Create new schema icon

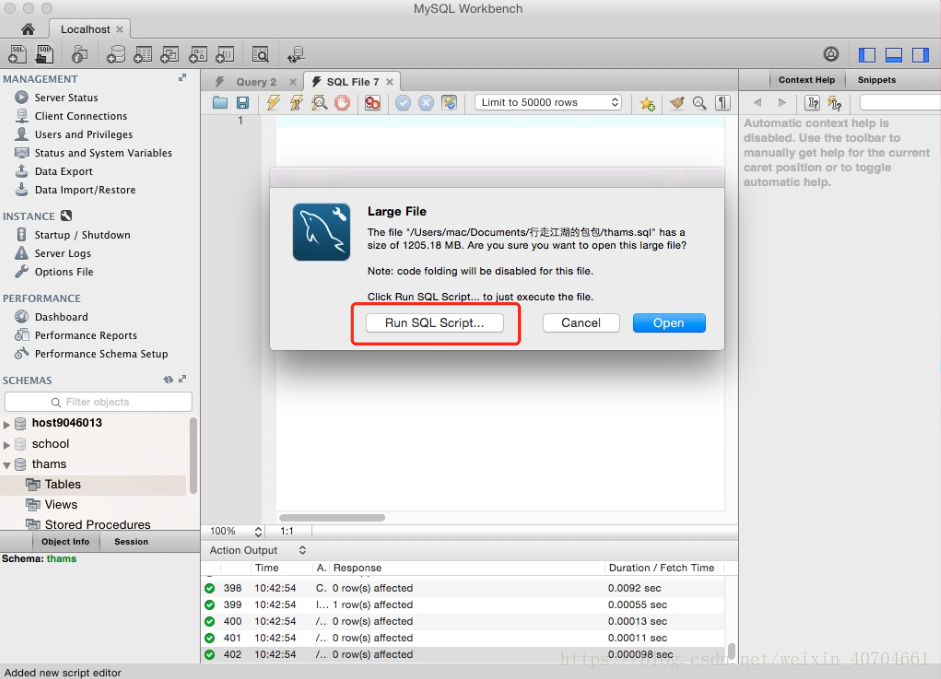pyautogui.click(x=115, y=55)
